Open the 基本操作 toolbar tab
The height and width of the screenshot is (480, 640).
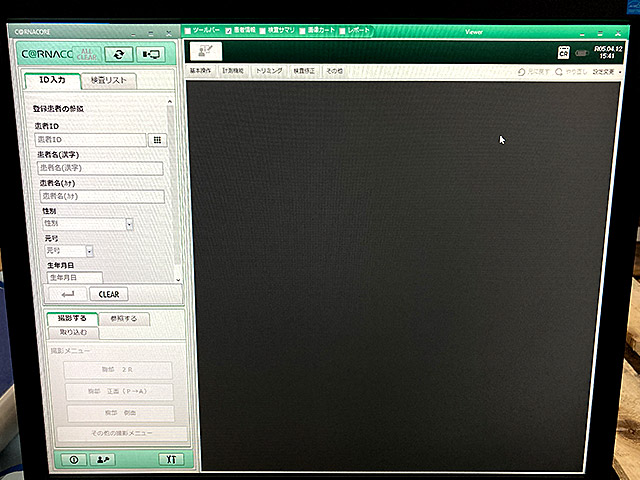(201, 71)
